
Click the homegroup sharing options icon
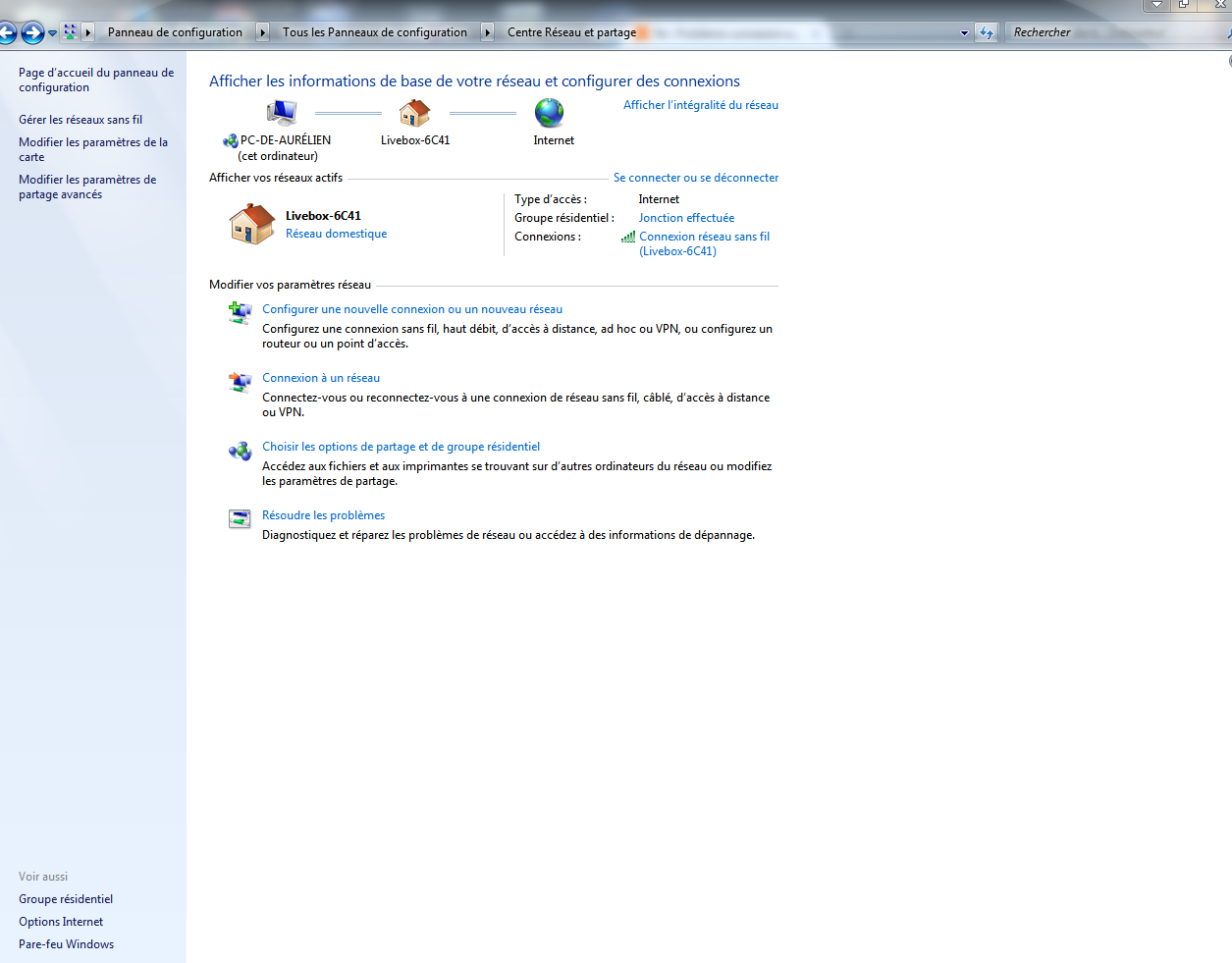[x=241, y=451]
